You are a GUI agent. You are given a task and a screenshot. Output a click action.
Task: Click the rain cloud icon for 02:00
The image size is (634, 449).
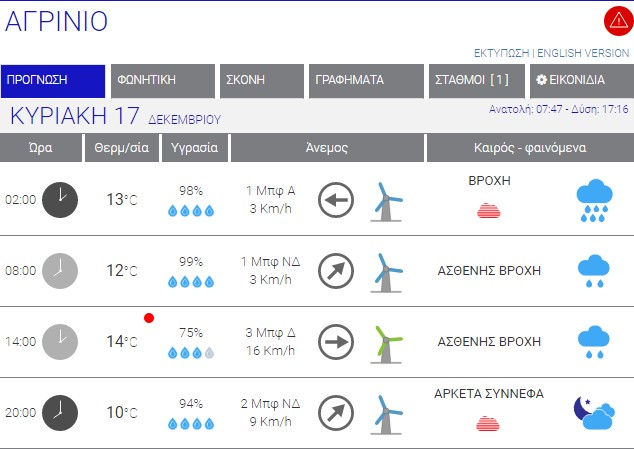coord(594,200)
